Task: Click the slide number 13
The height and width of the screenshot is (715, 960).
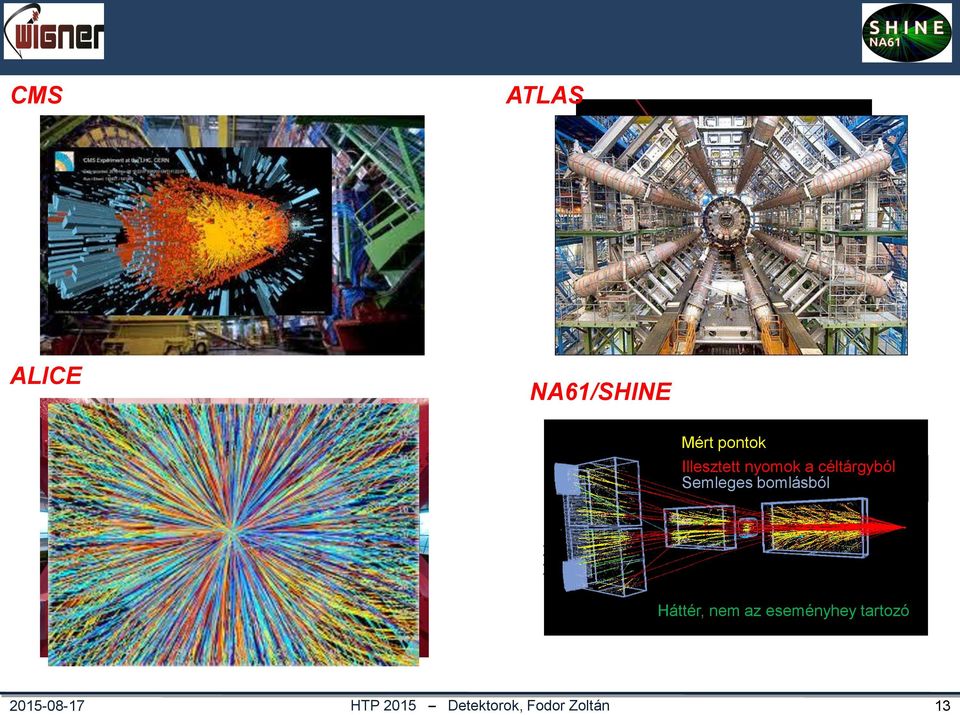Action: tap(942, 705)
